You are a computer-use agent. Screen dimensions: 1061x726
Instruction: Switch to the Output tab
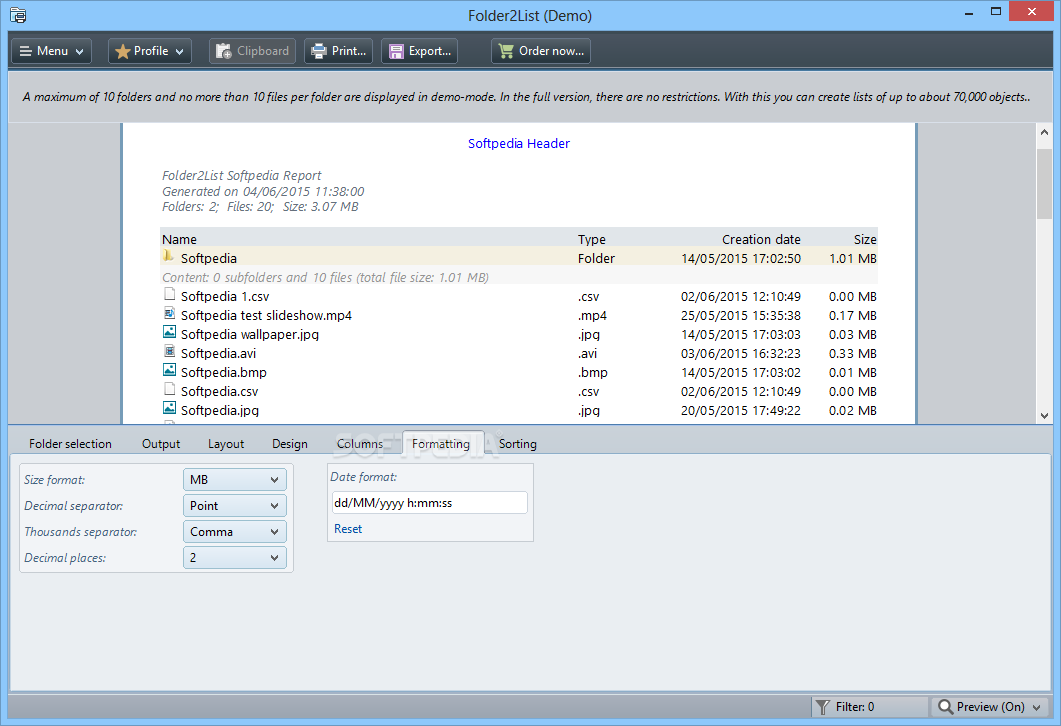[161, 444]
